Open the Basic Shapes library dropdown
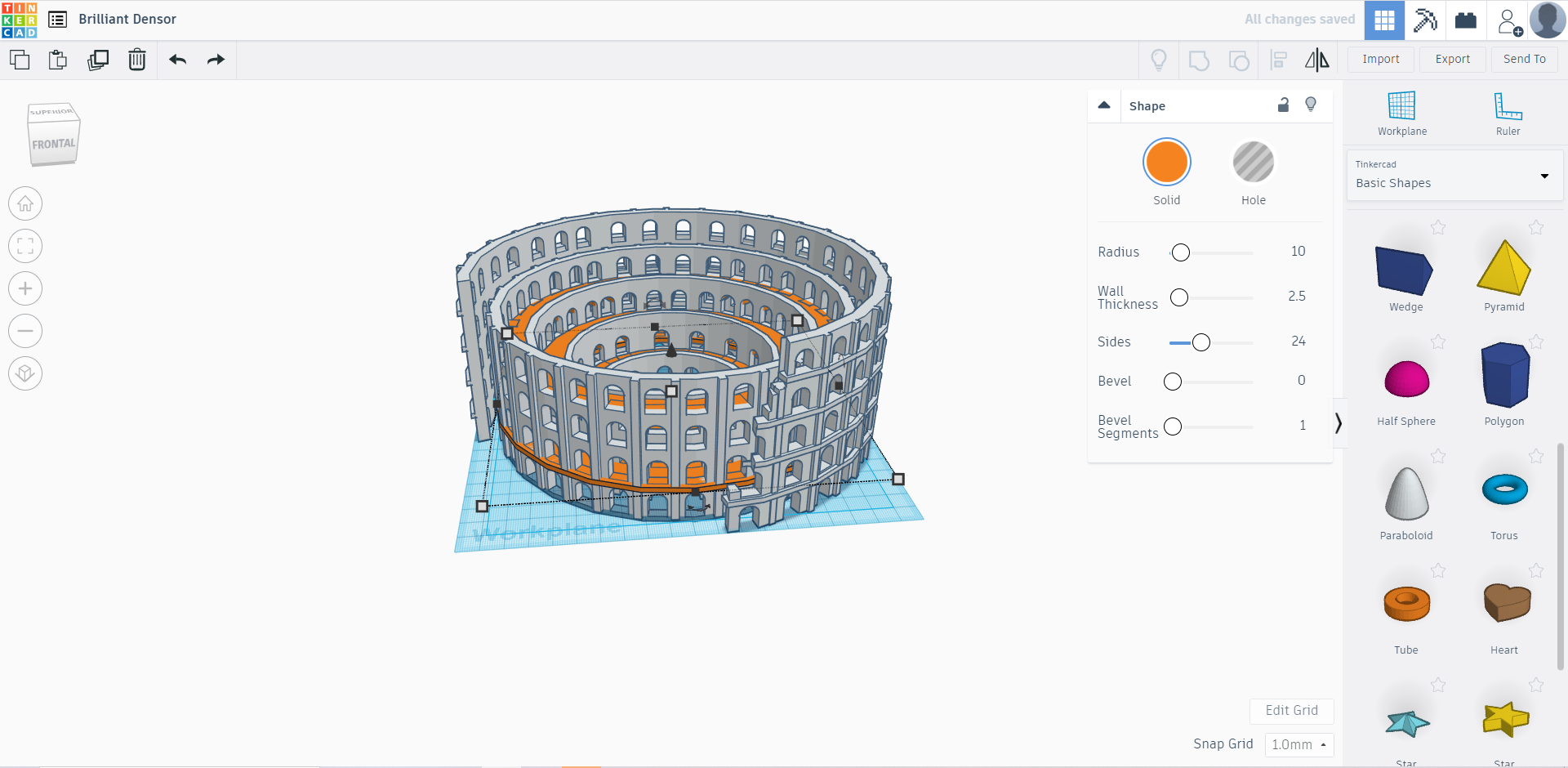The height and width of the screenshot is (768, 1568). (1454, 175)
